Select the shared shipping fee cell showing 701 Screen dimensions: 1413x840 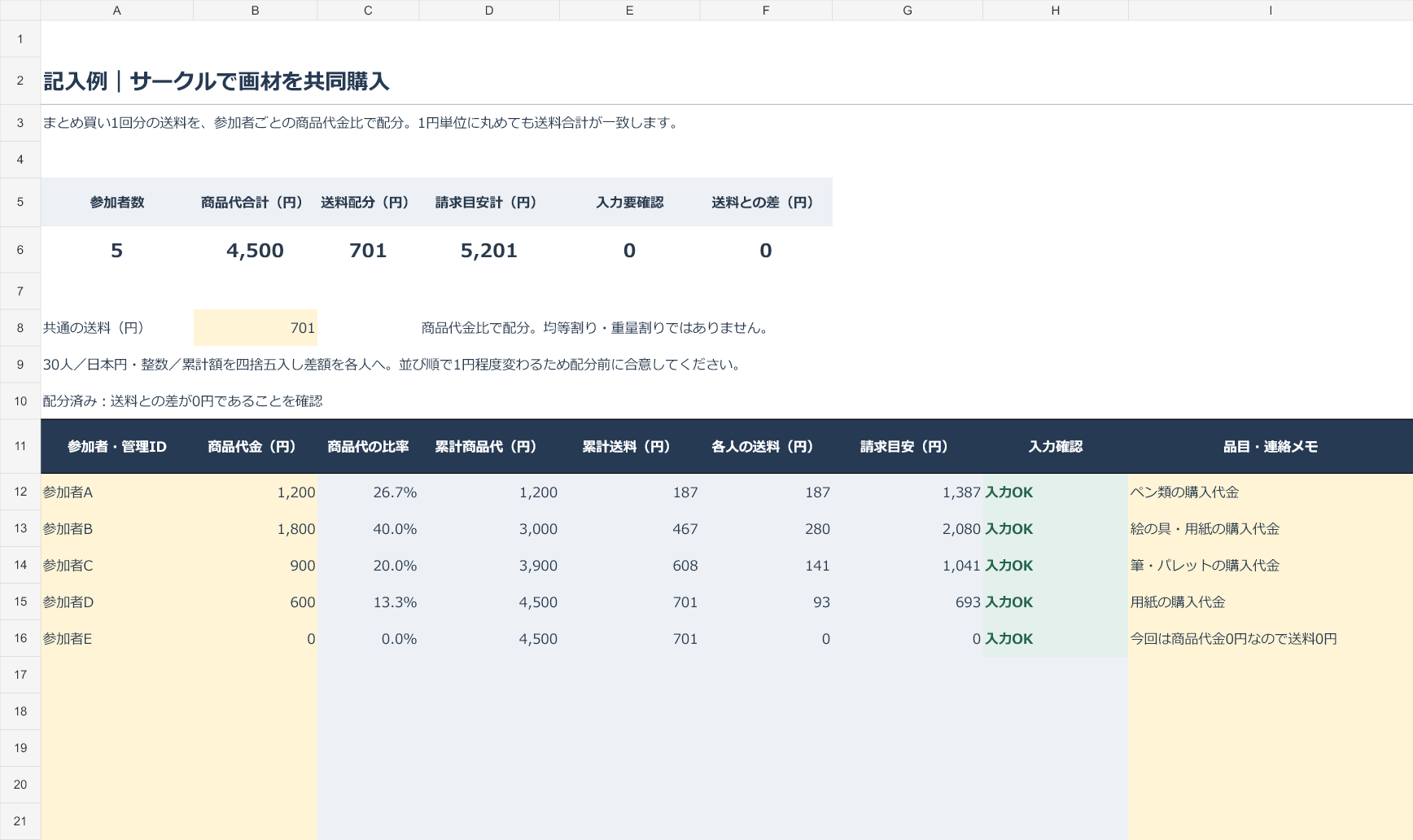(255, 328)
